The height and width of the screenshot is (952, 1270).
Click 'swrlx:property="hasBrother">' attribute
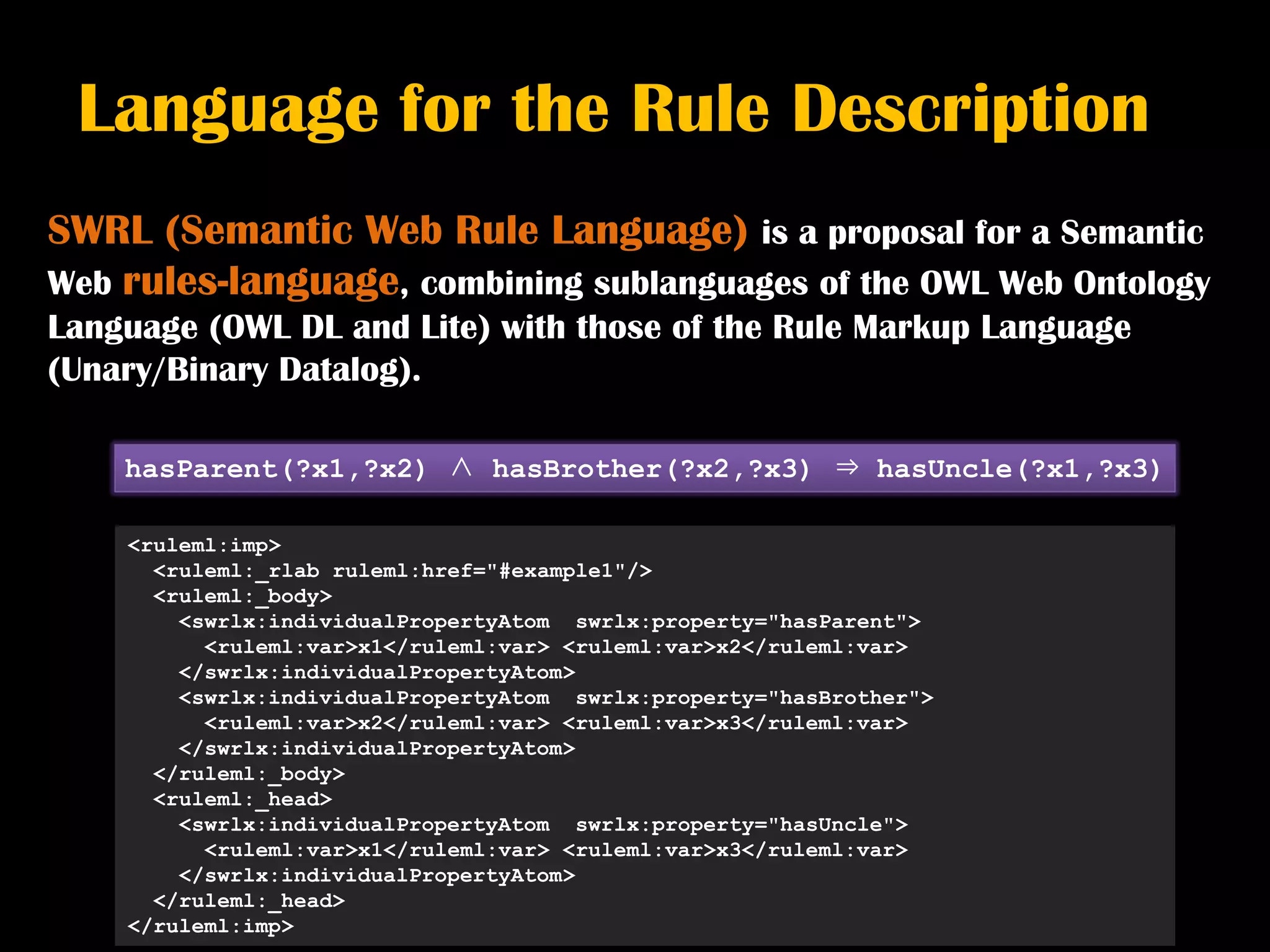point(754,699)
